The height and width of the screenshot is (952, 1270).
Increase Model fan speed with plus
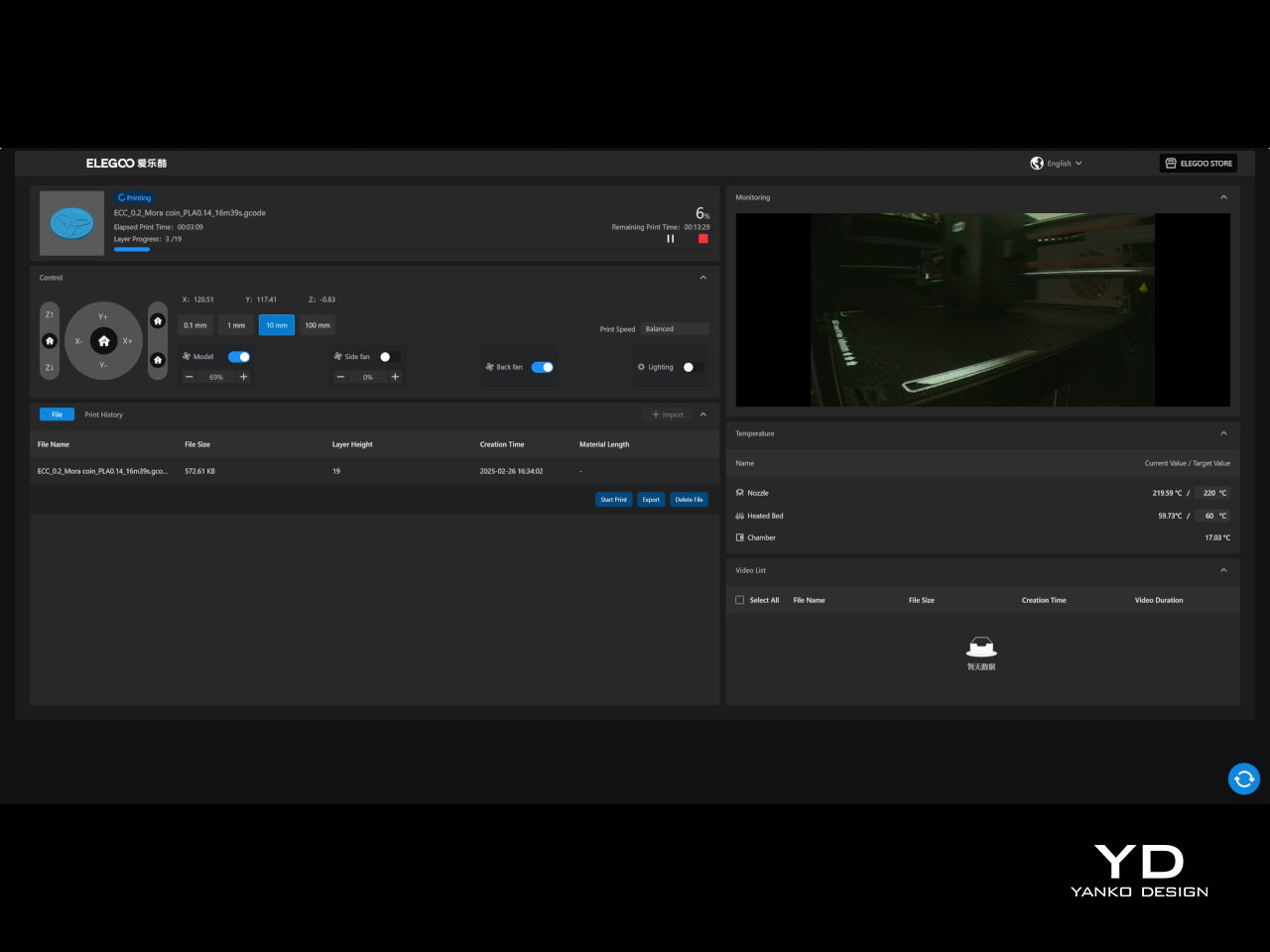[x=244, y=377]
